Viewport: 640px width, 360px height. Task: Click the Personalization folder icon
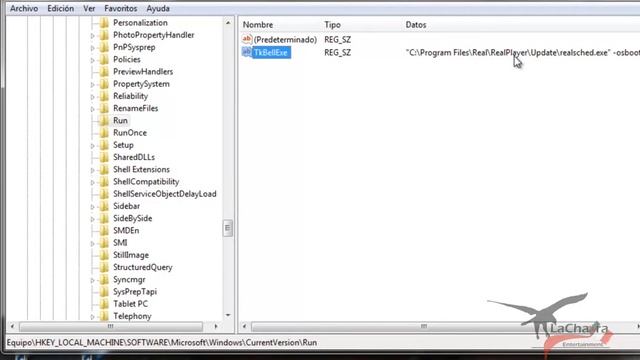104,22
